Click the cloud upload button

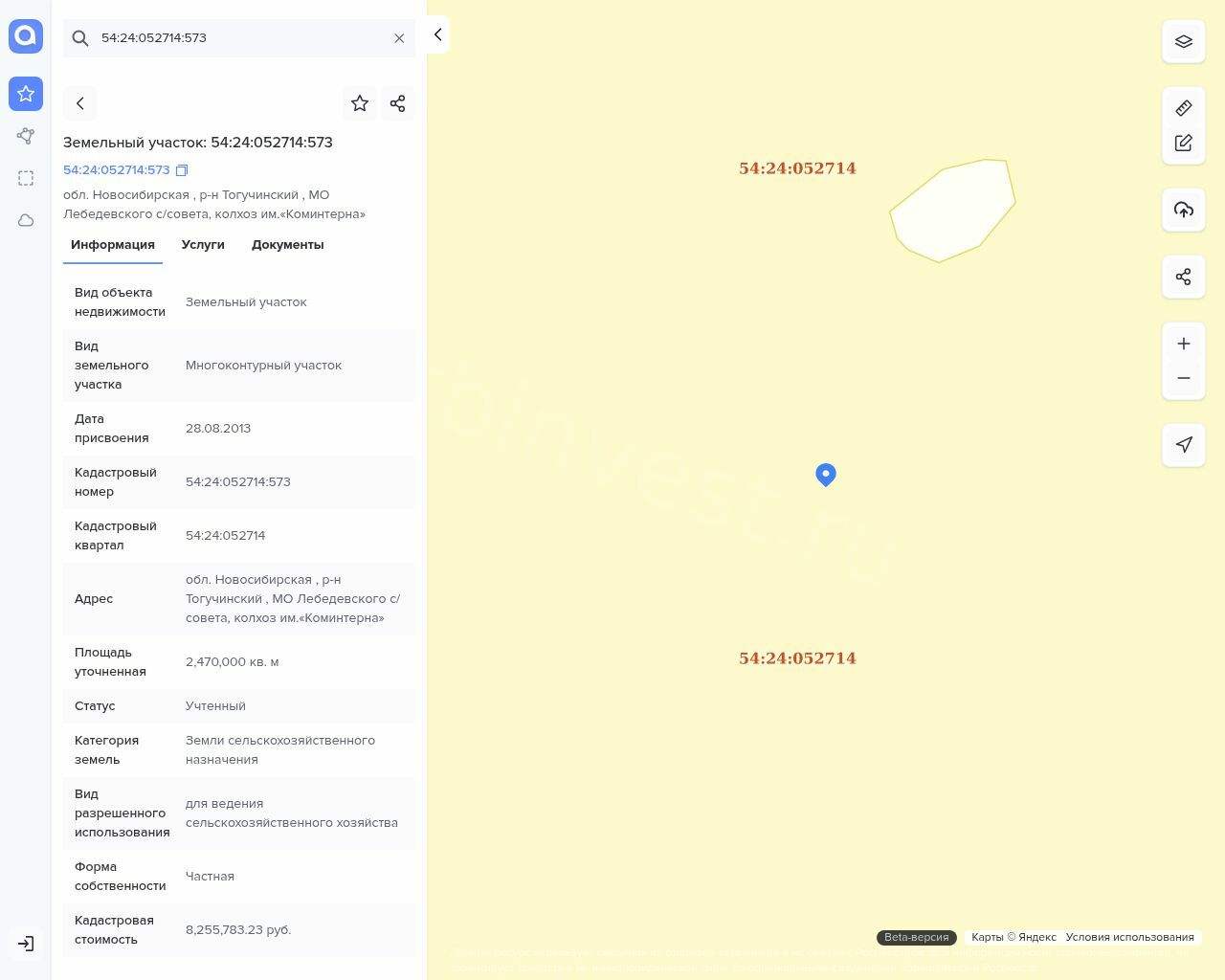point(1184,210)
